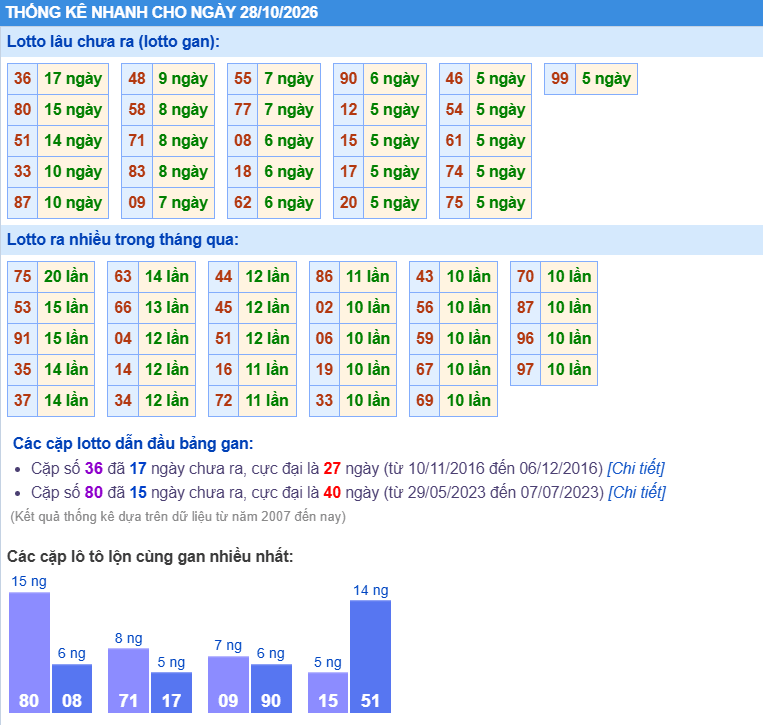Select the chart bar labeled 90
This screenshot has width=763, height=725.
272,689
